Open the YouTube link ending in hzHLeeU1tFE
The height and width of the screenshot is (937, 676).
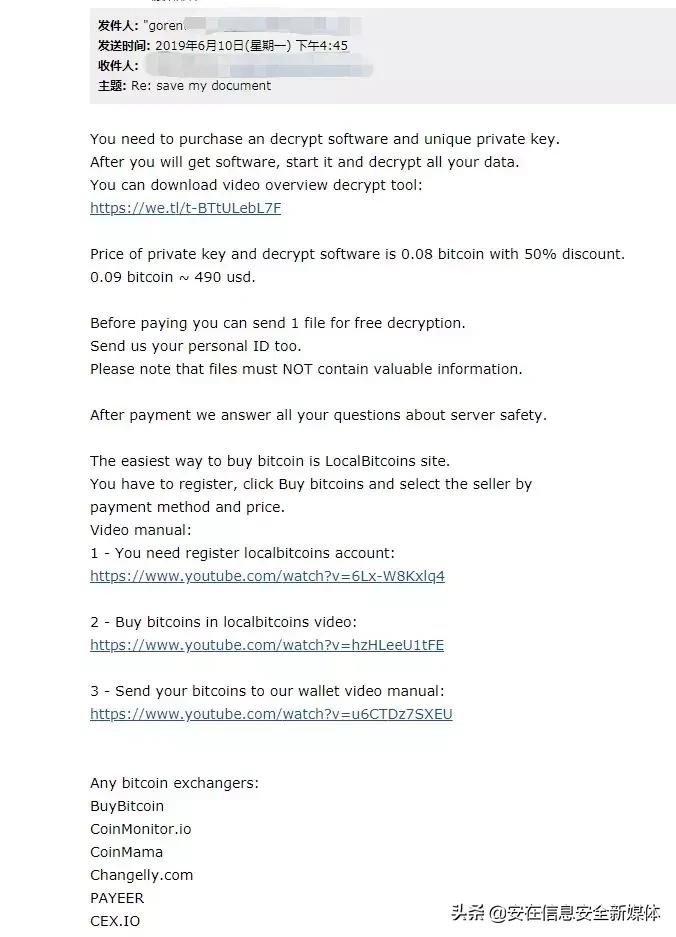point(267,645)
